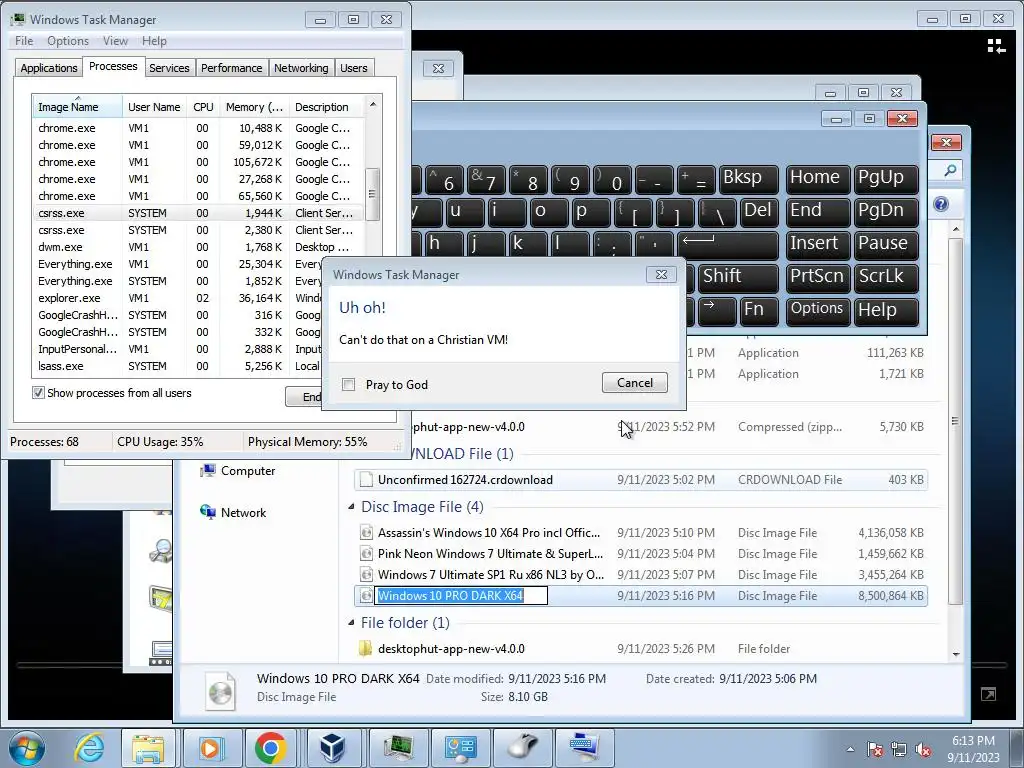Viewport: 1024px width, 768px height.
Task: Click Cancel in the Uh oh dialog
Action: (635, 383)
